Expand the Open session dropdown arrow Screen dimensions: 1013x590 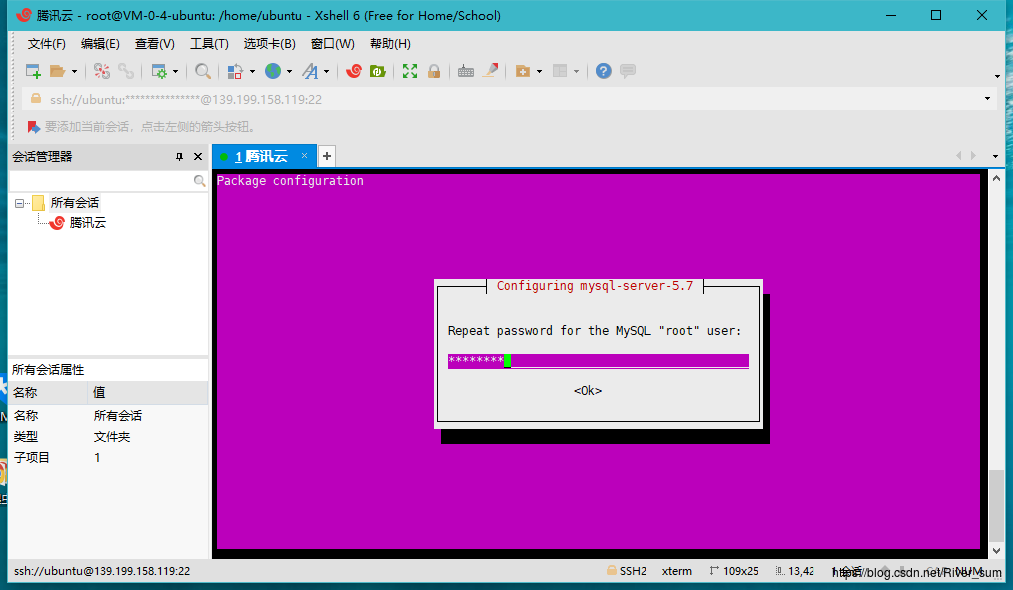(74, 72)
